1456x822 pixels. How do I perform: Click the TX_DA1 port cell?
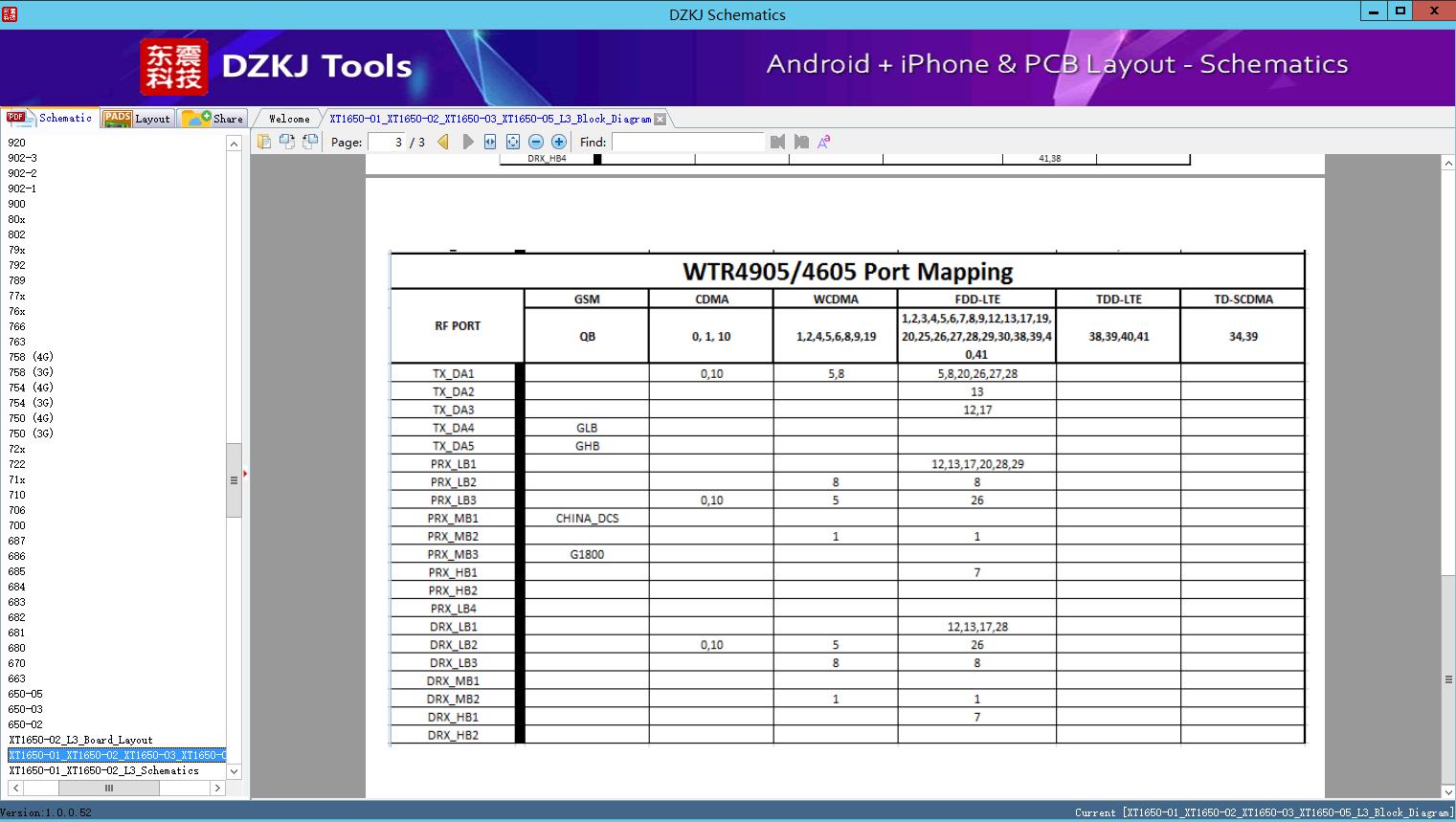[453, 374]
